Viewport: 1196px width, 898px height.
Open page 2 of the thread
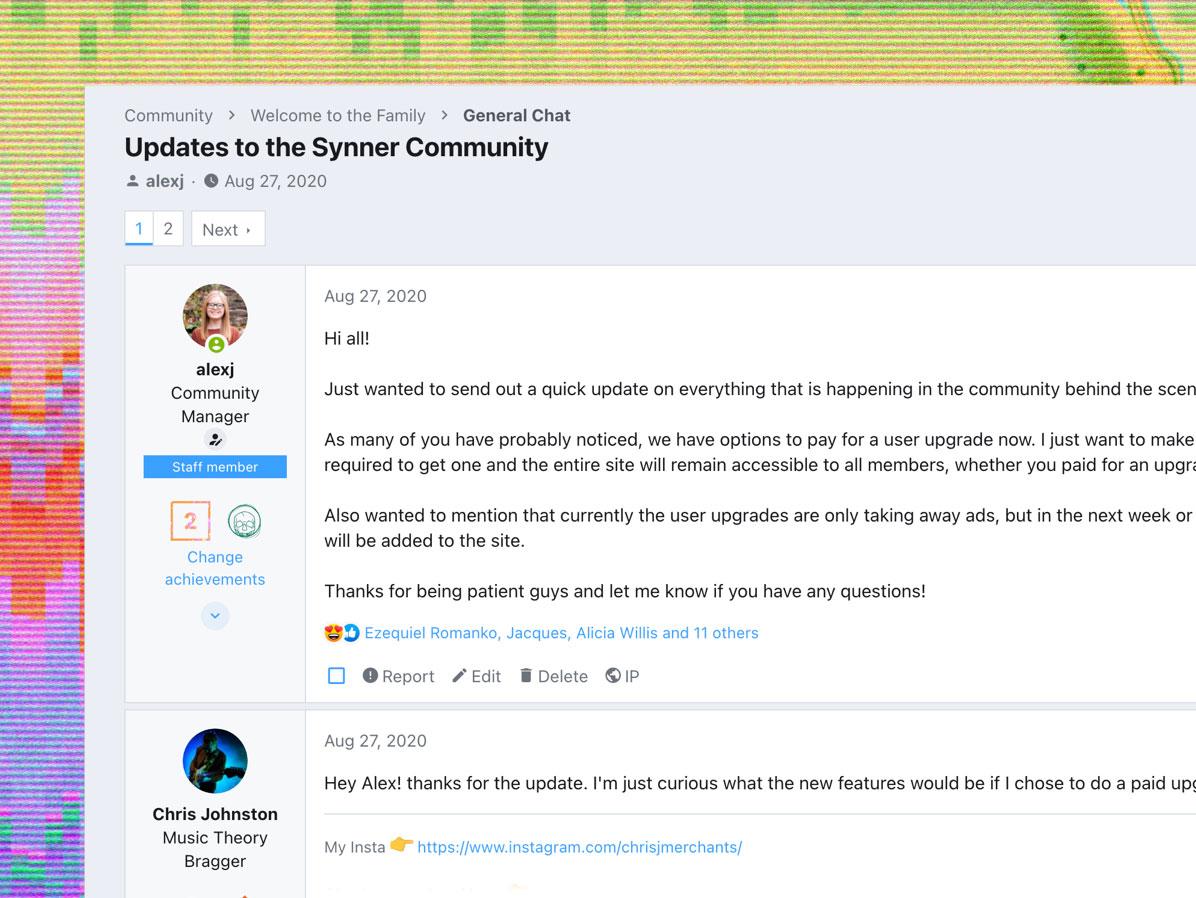pos(168,229)
